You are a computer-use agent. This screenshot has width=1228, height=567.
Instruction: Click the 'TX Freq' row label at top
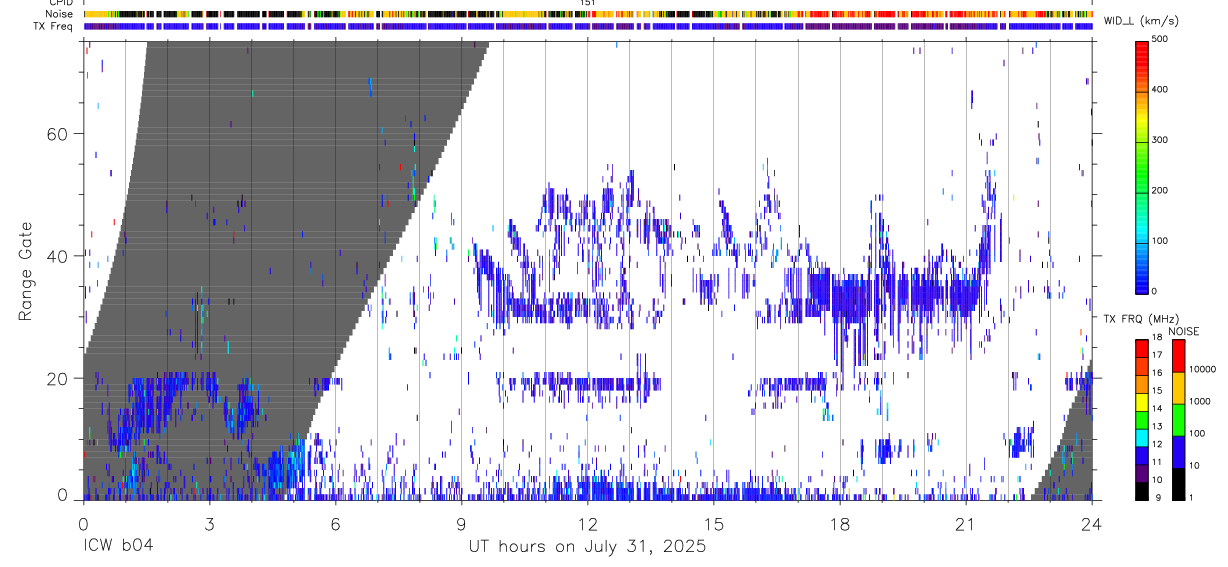(54, 26)
